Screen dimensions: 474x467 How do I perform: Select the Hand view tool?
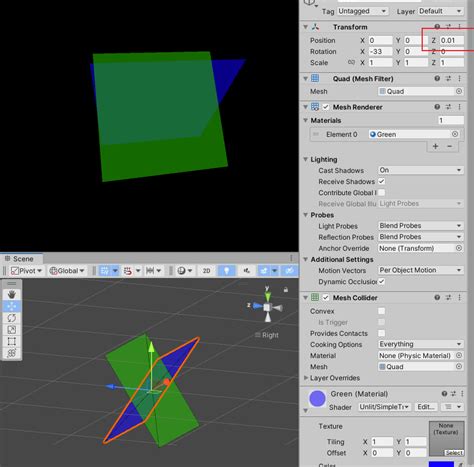[12, 294]
